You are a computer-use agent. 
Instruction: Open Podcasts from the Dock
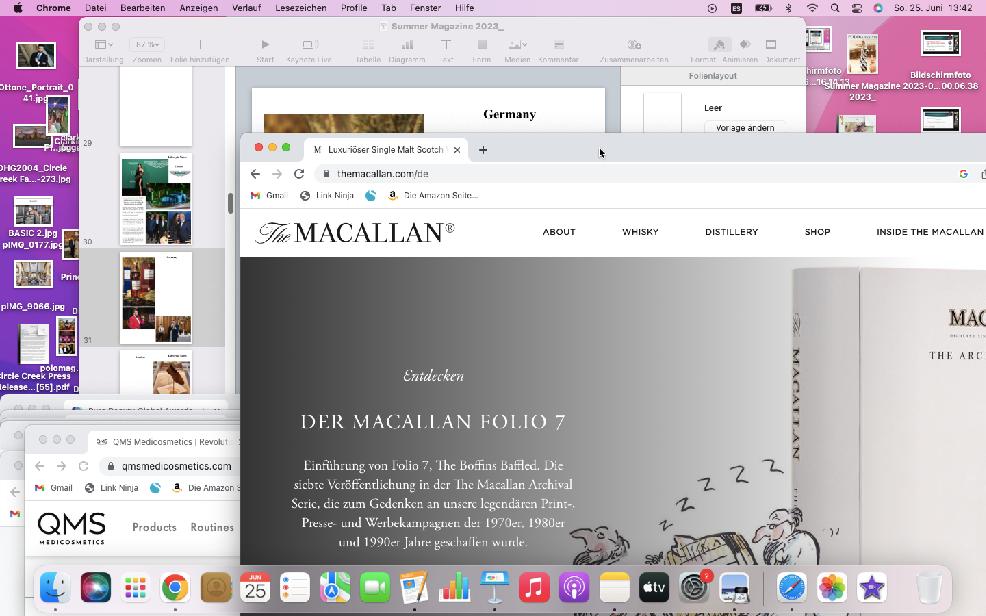tap(573, 588)
